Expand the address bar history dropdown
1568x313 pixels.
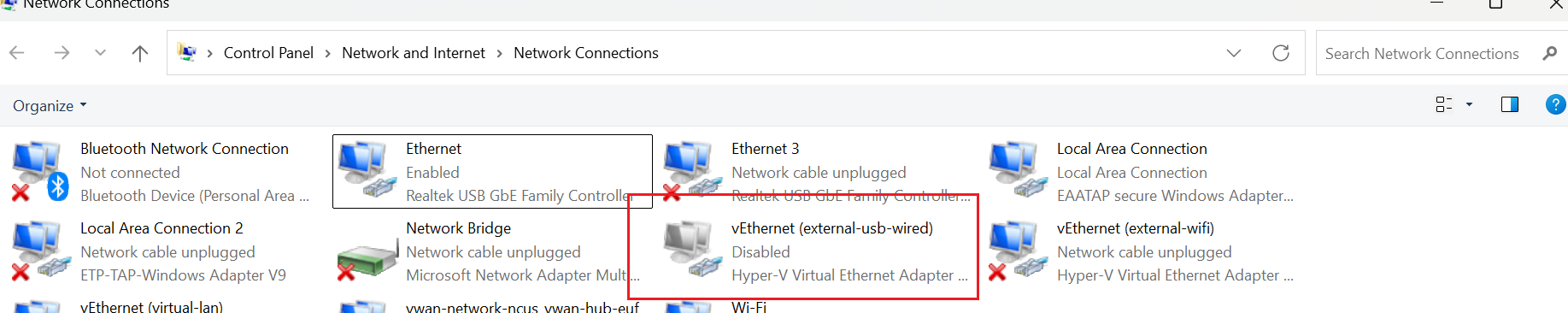(1233, 53)
